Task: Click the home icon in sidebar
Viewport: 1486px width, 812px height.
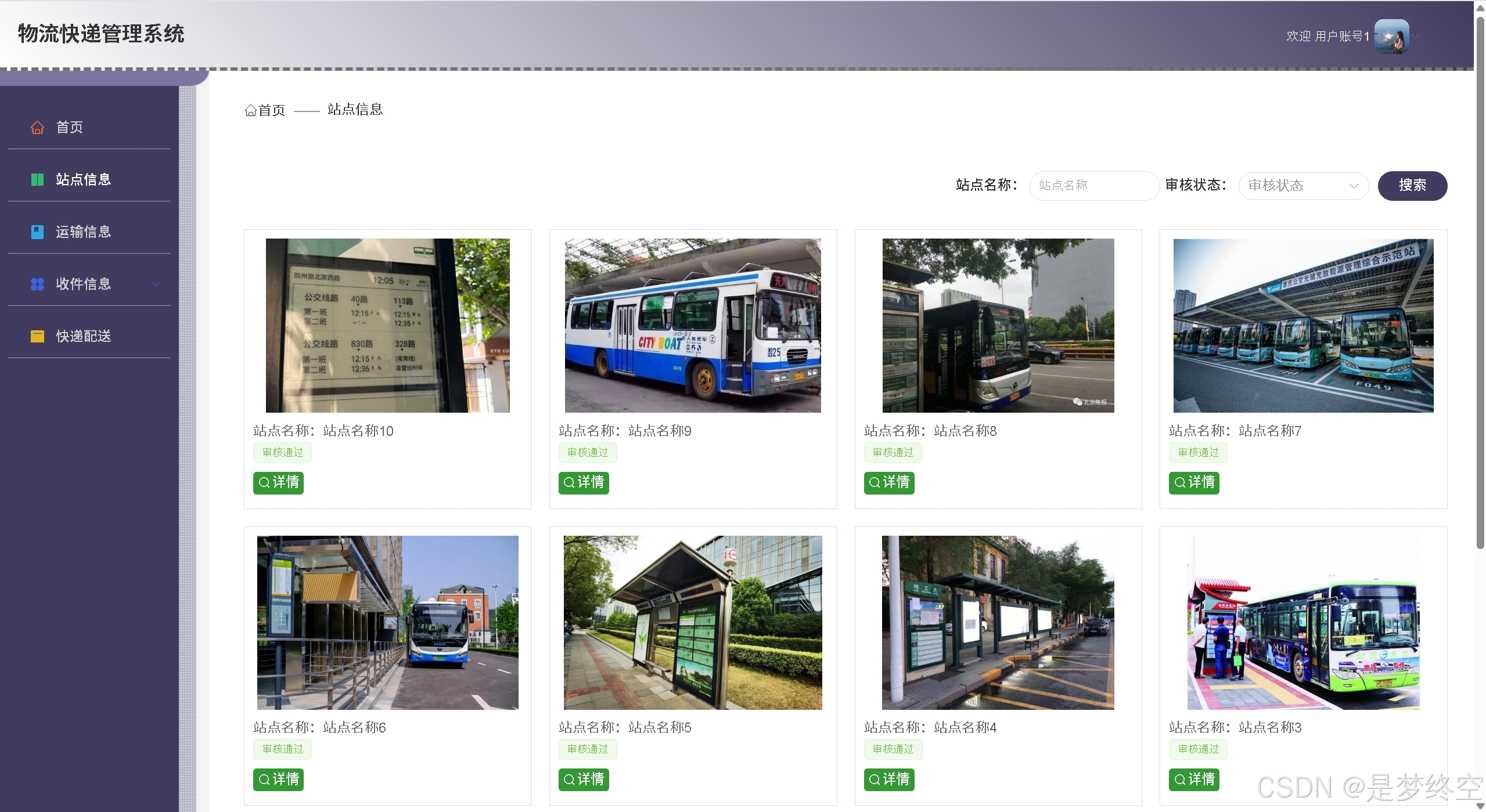Action: click(37, 128)
